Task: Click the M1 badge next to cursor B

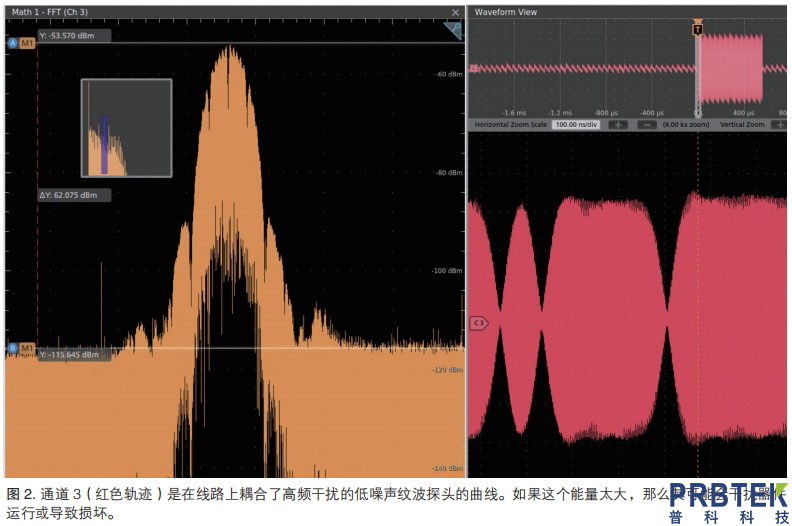Action: (27, 348)
